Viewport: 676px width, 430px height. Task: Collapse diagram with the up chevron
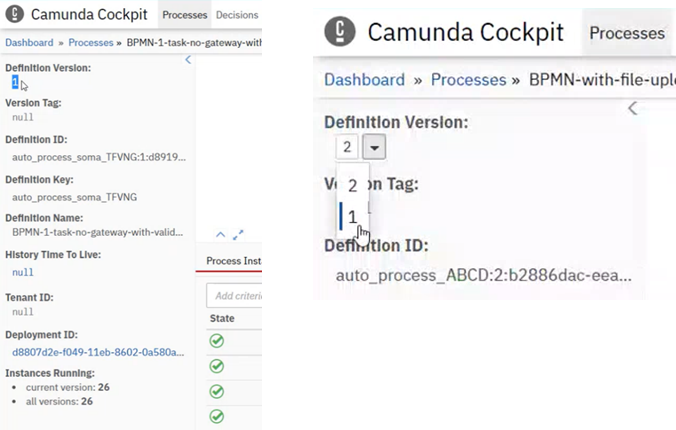(220, 235)
